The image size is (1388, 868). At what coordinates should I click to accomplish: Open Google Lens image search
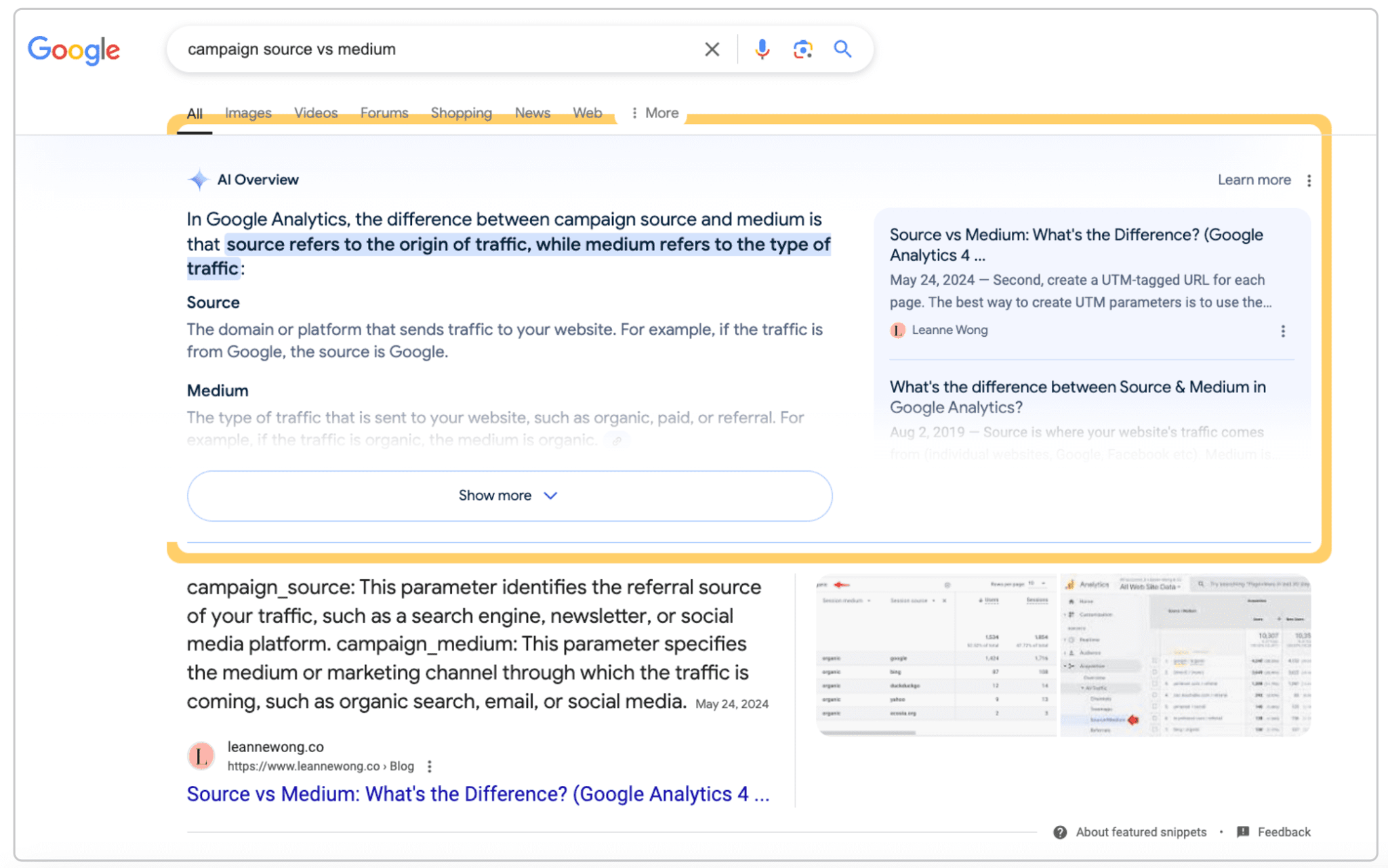802,48
